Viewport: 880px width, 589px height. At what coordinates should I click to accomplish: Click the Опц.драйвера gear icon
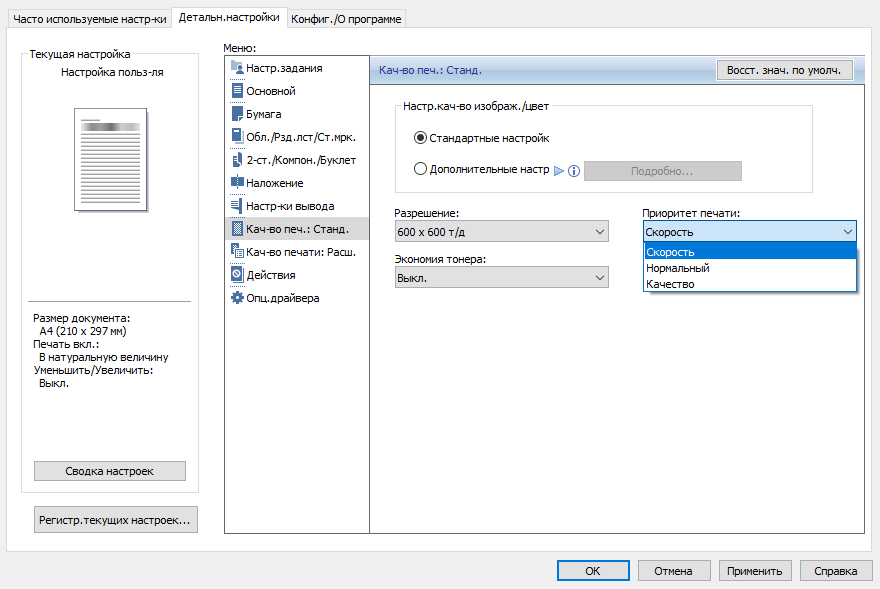coord(237,298)
